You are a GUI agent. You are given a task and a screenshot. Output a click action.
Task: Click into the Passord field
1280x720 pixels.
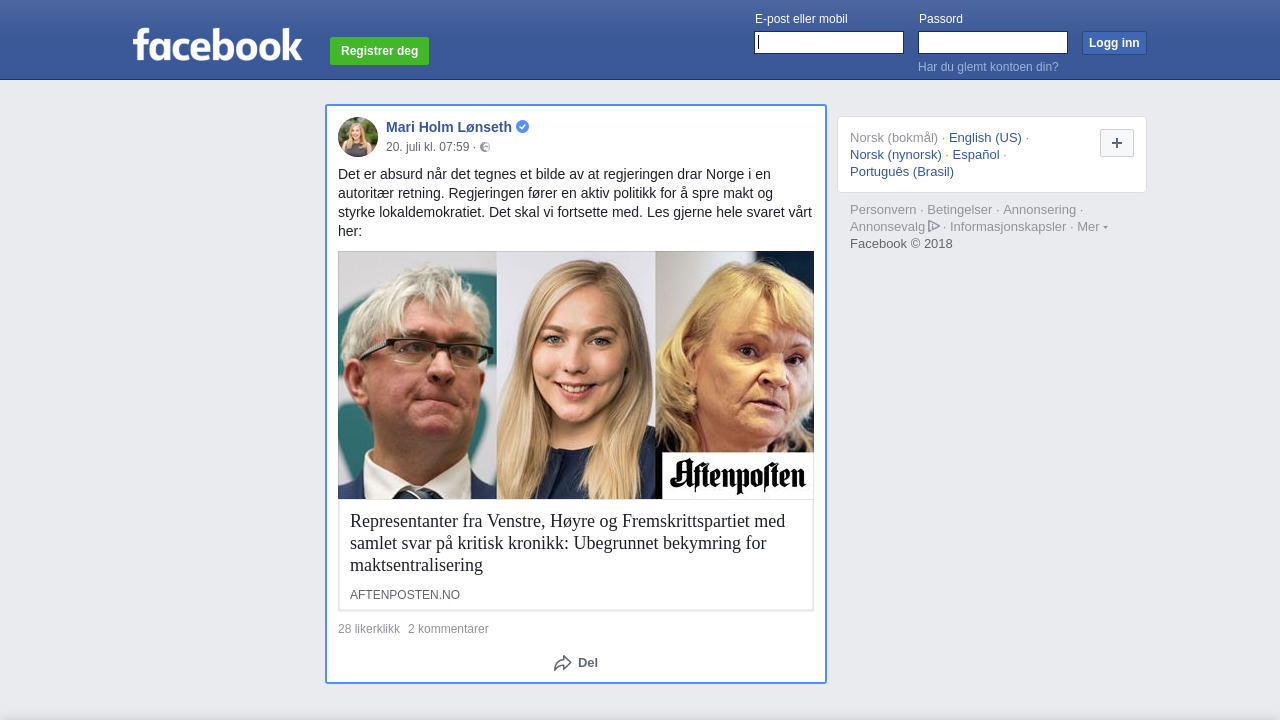[x=992, y=42]
